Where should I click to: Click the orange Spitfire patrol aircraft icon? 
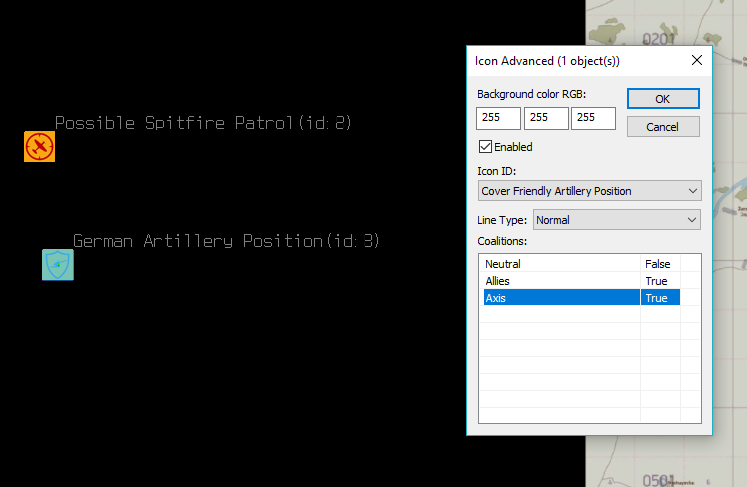click(39, 147)
